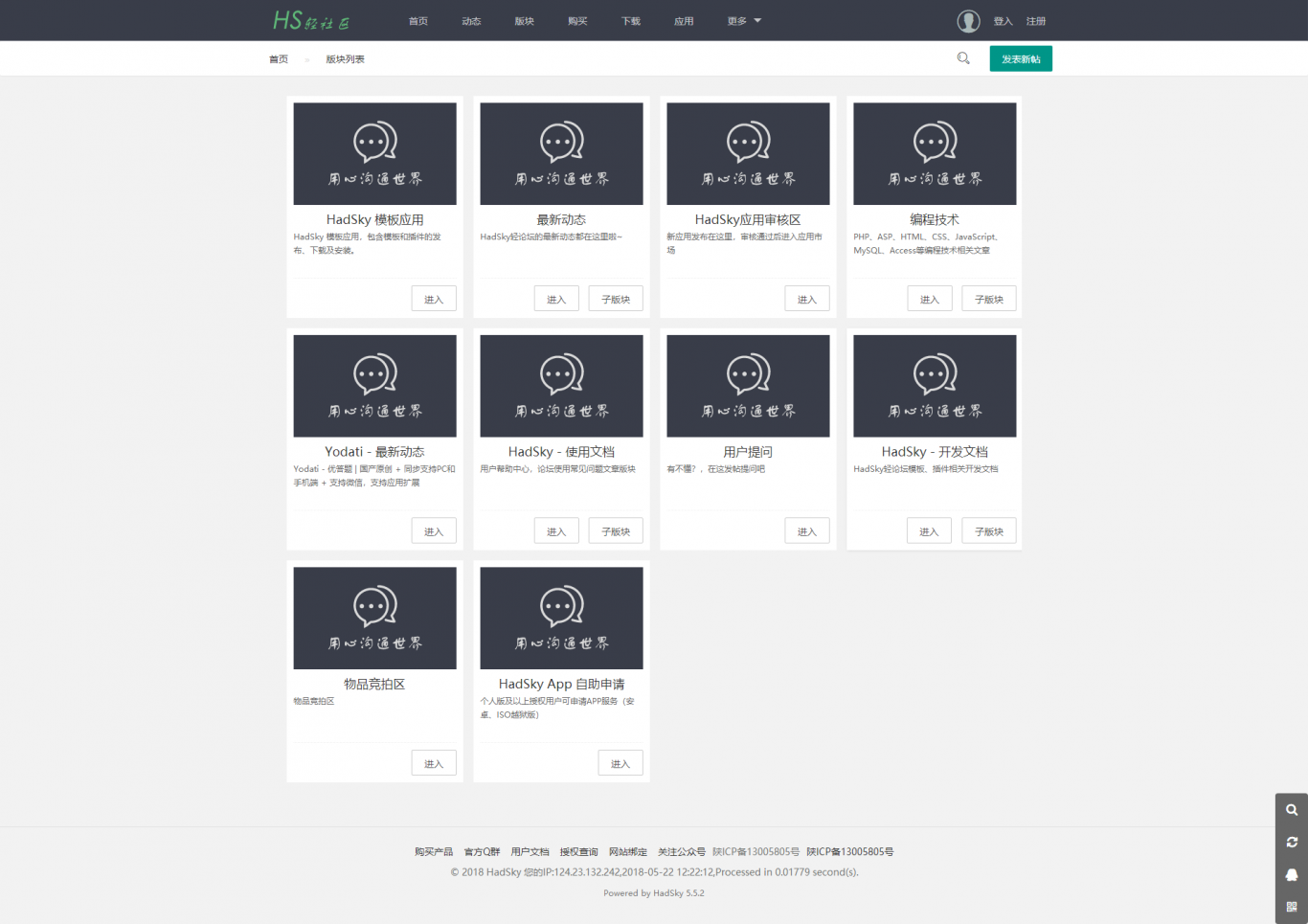Click the 编程技术 board thumbnail image
The width and height of the screenshot is (1308, 924).
coord(935,153)
